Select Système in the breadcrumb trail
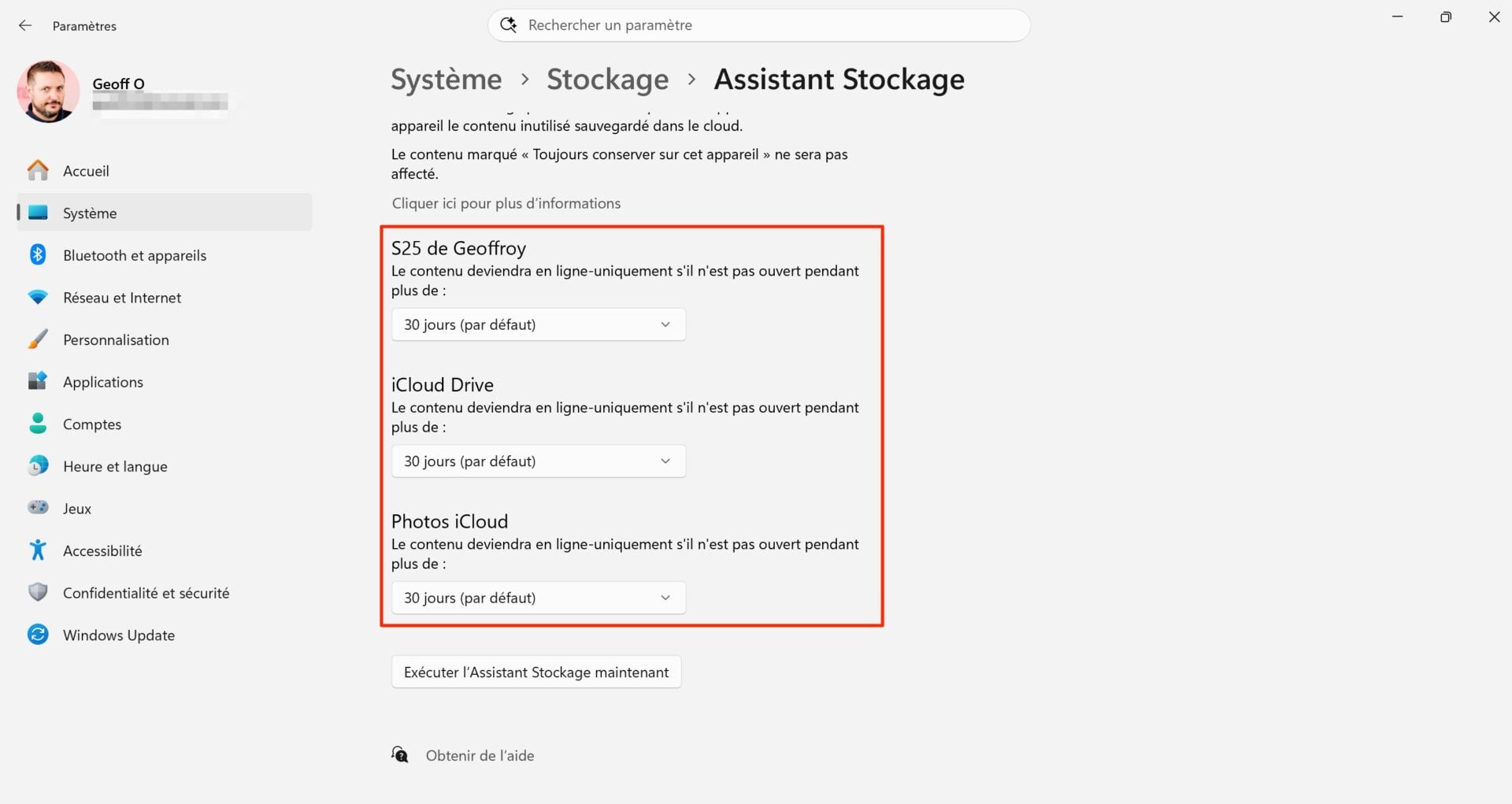This screenshot has width=1512, height=804. tap(446, 79)
